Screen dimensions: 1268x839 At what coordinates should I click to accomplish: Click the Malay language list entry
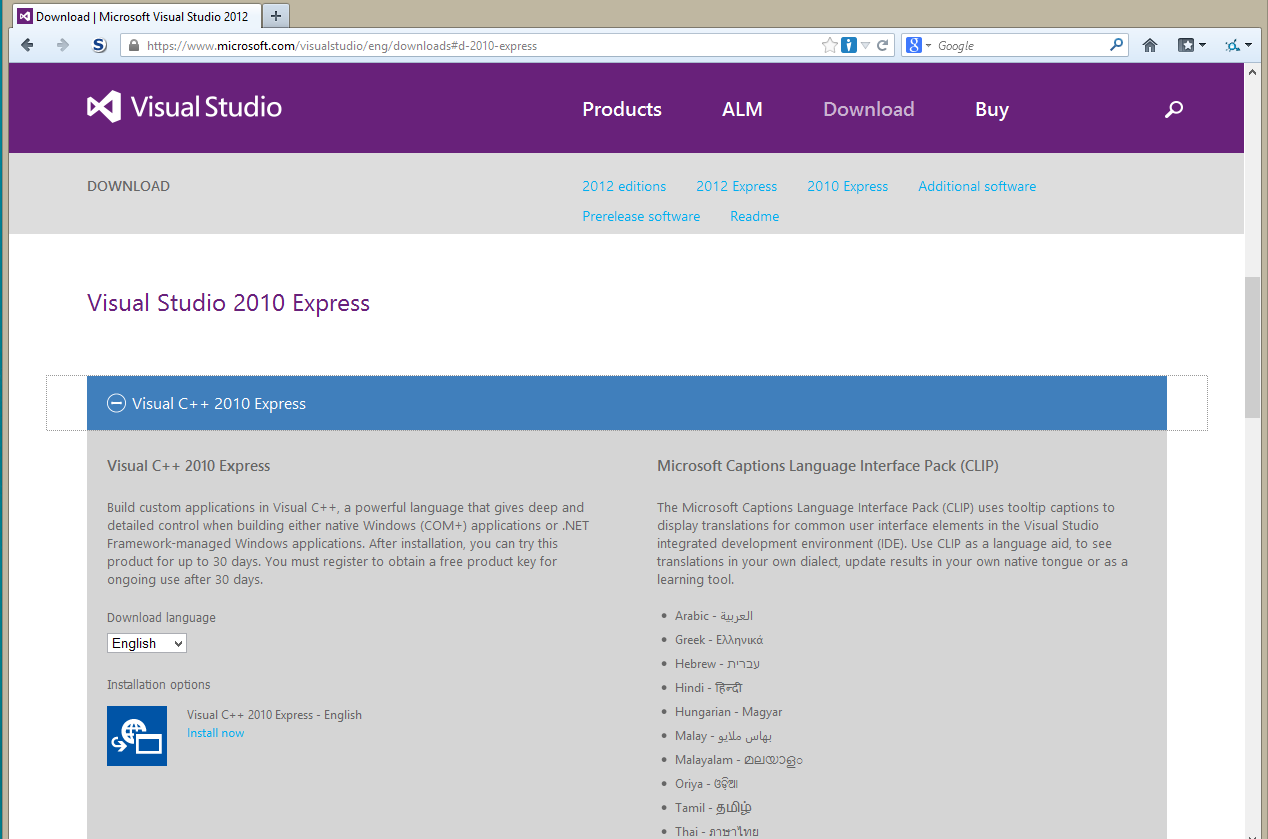pos(723,736)
